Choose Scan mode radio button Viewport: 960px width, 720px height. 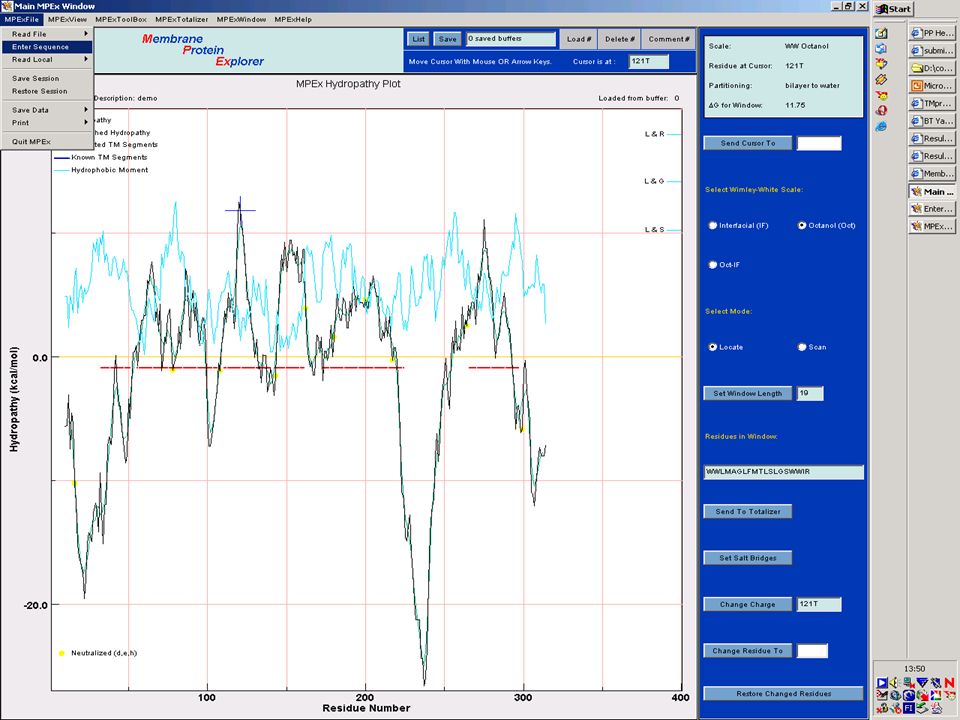801,347
